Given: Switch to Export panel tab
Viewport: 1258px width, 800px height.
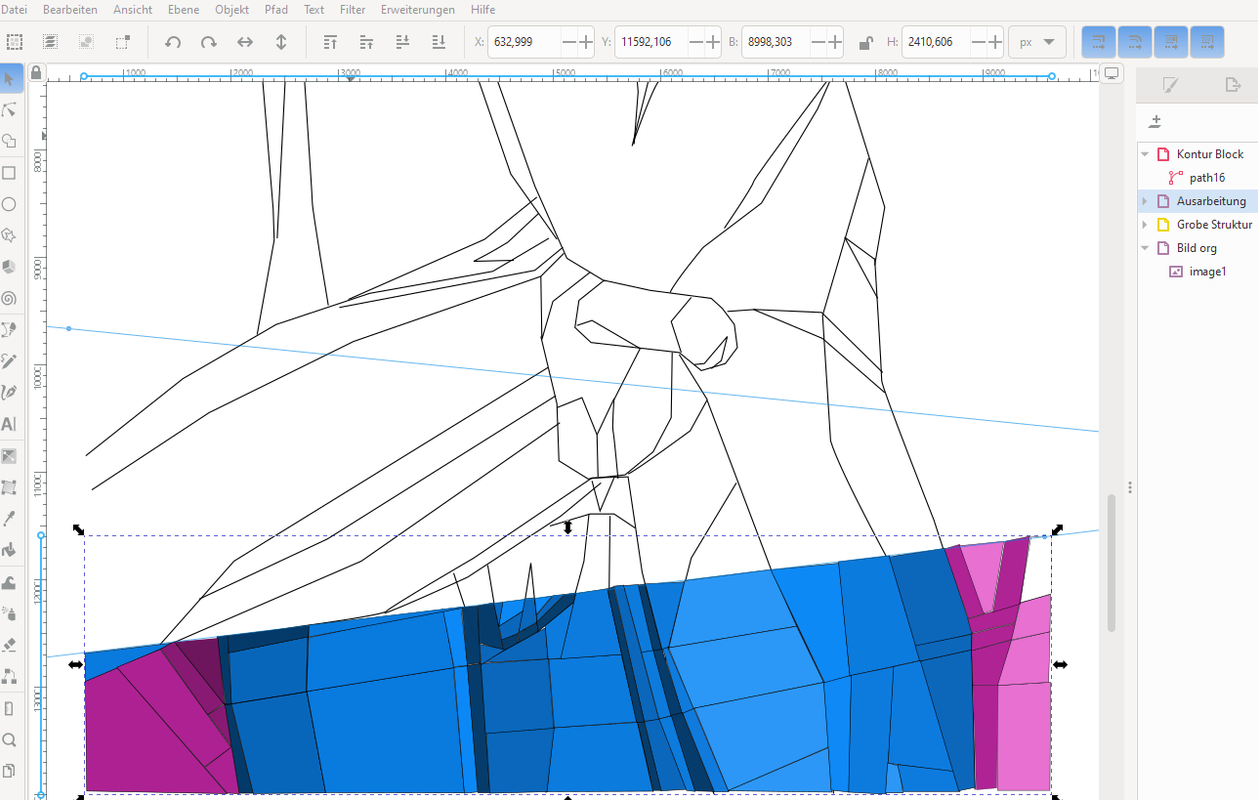Looking at the screenshot, I should coord(1232,86).
